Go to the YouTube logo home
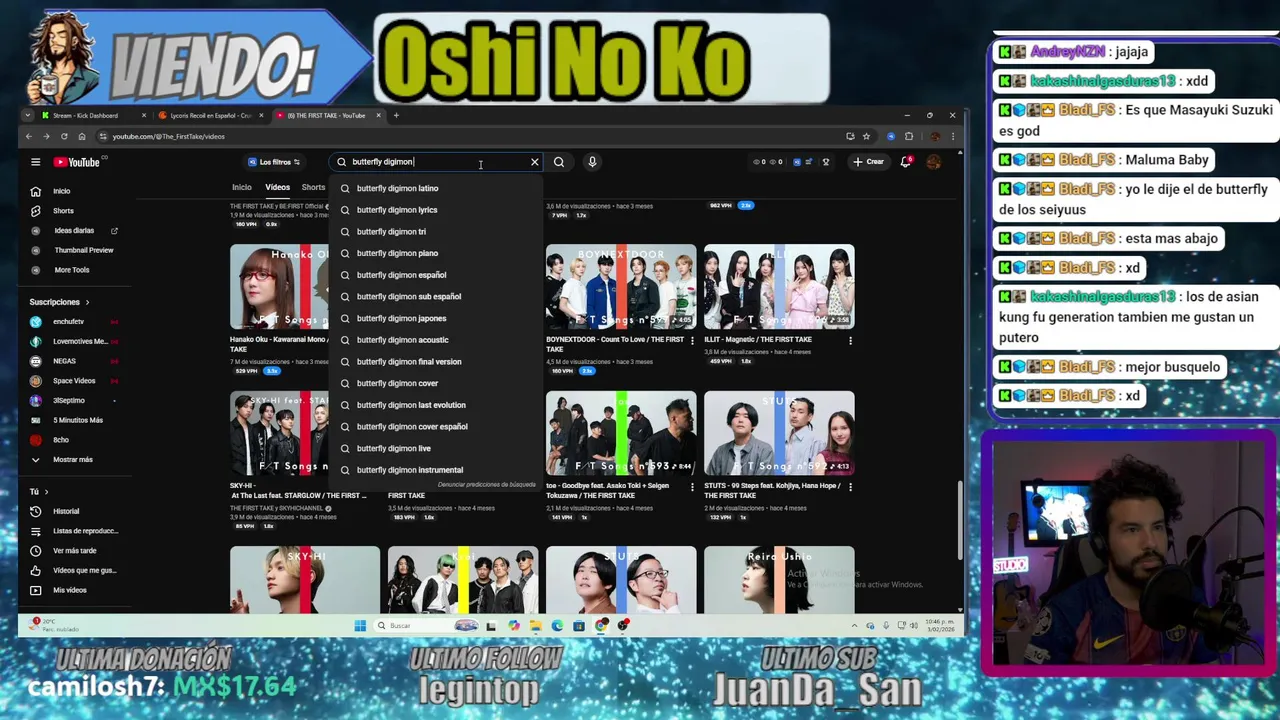This screenshot has width=1280, height=720. [x=78, y=162]
